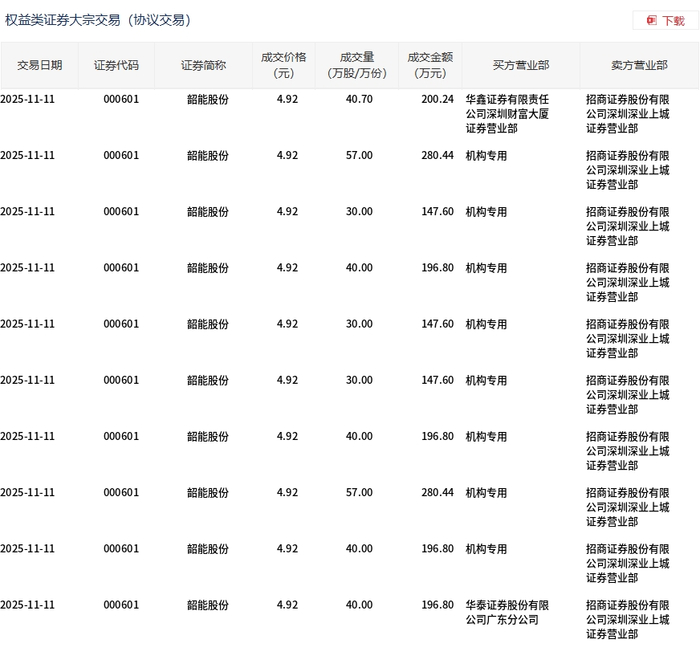
Task: Click the 证券简称 column header
Action: click(203, 65)
